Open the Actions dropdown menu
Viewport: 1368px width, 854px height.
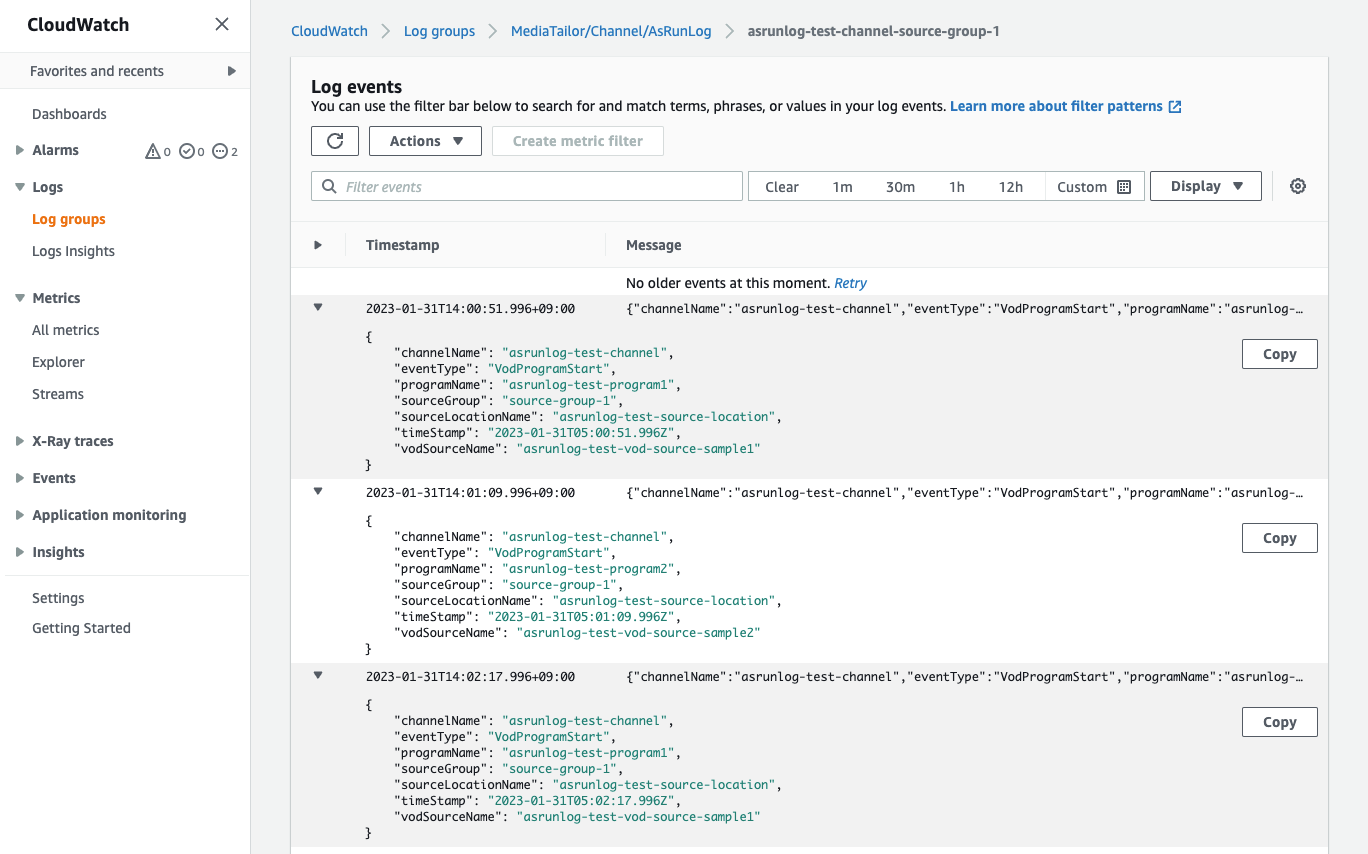(425, 141)
